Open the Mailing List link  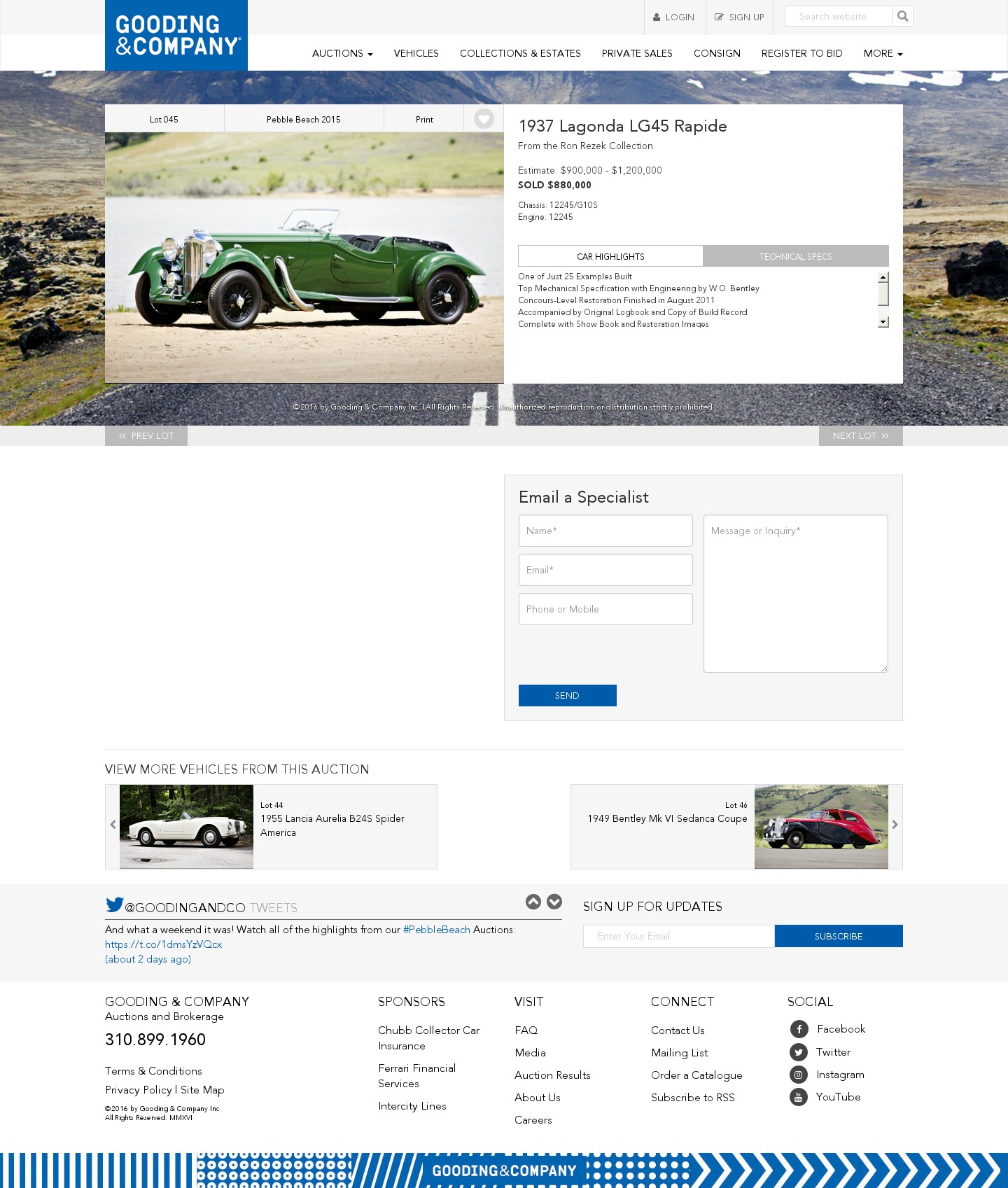pos(679,1053)
